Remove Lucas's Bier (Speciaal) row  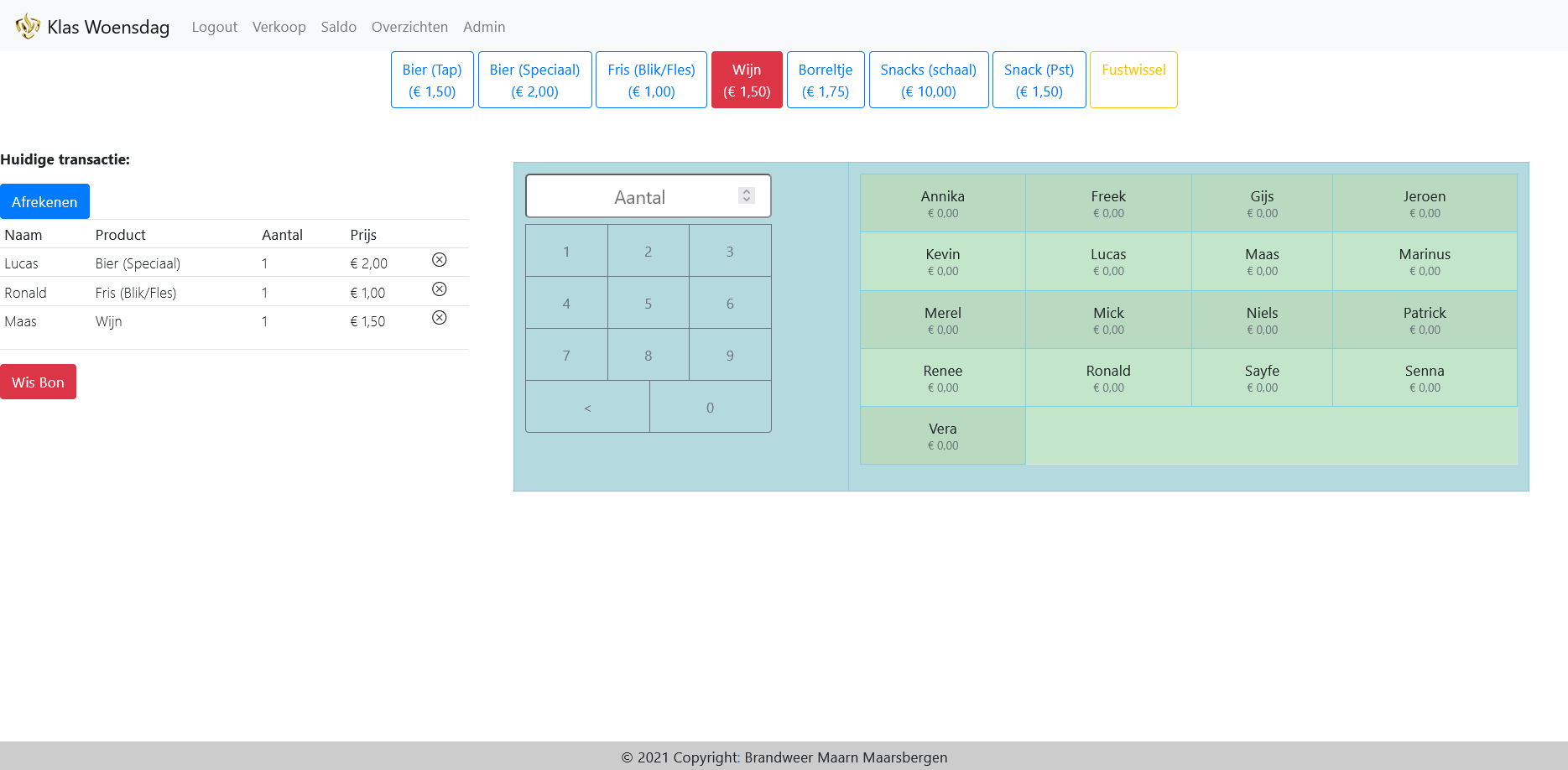439,260
